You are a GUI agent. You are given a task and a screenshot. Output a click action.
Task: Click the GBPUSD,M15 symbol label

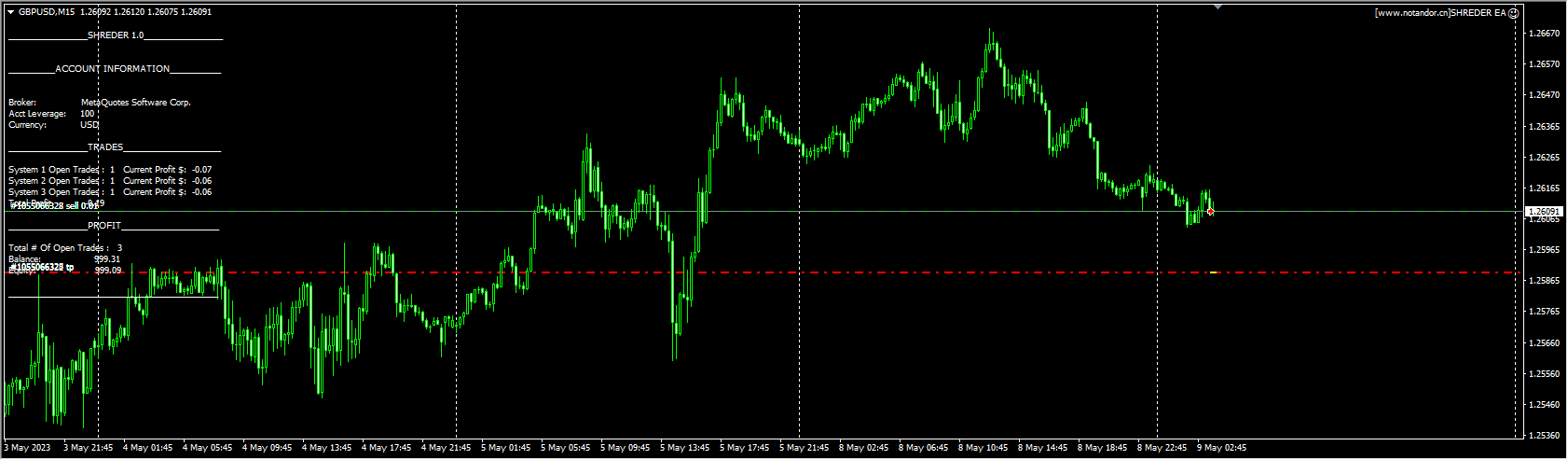[47, 12]
